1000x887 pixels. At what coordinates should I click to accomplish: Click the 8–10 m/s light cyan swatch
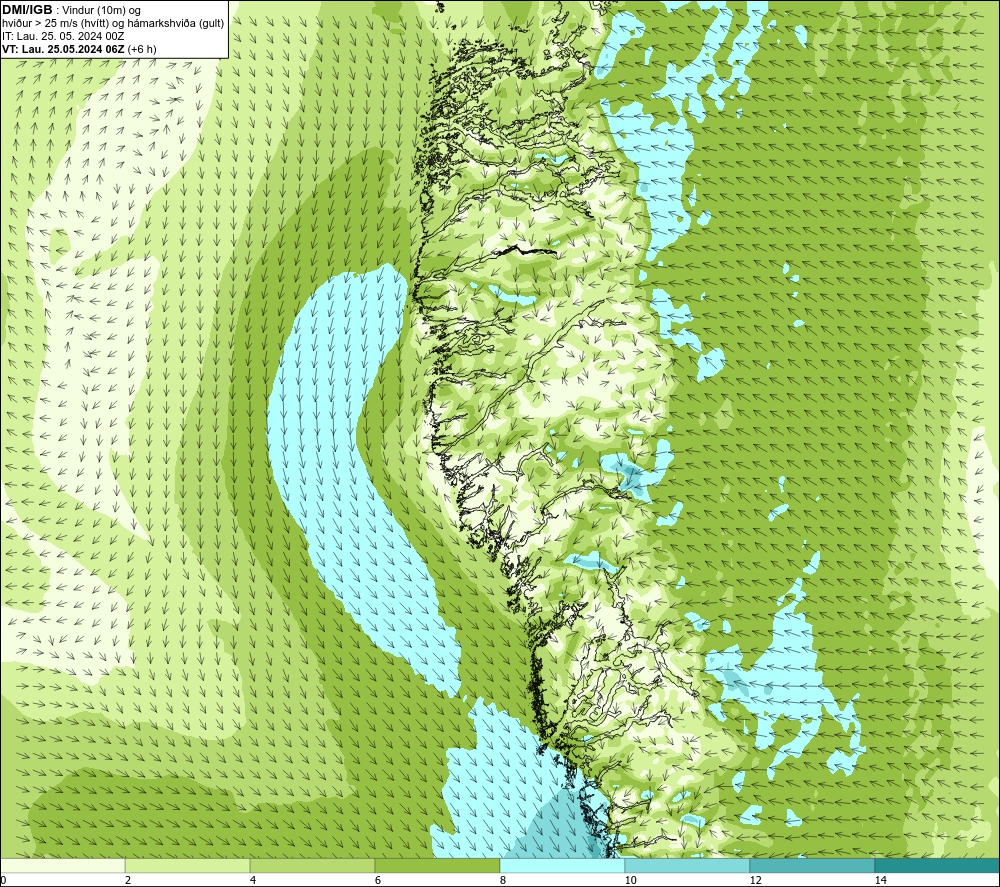pos(562,865)
